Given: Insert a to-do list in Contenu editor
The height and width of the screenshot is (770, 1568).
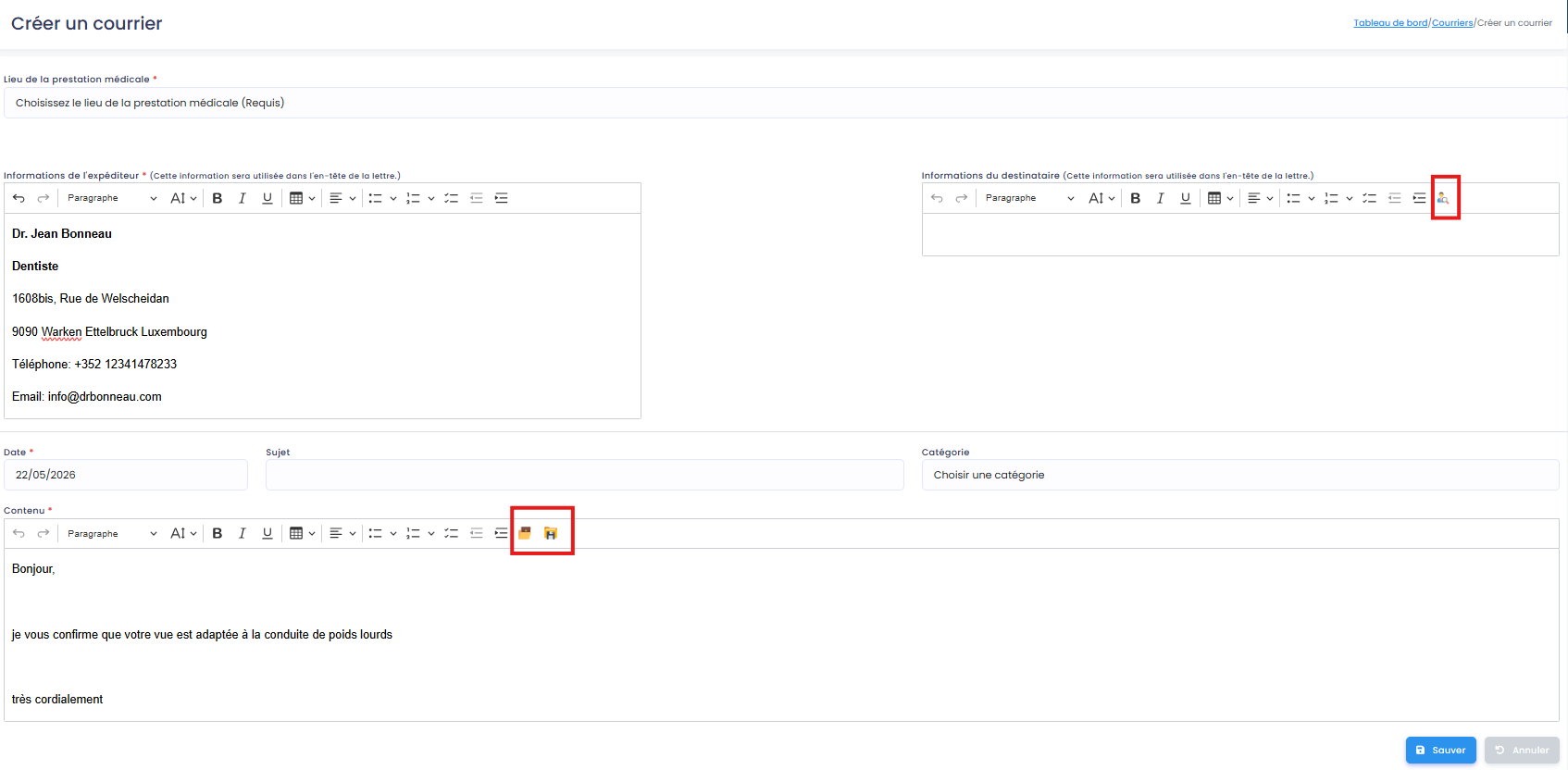Looking at the screenshot, I should (x=452, y=533).
